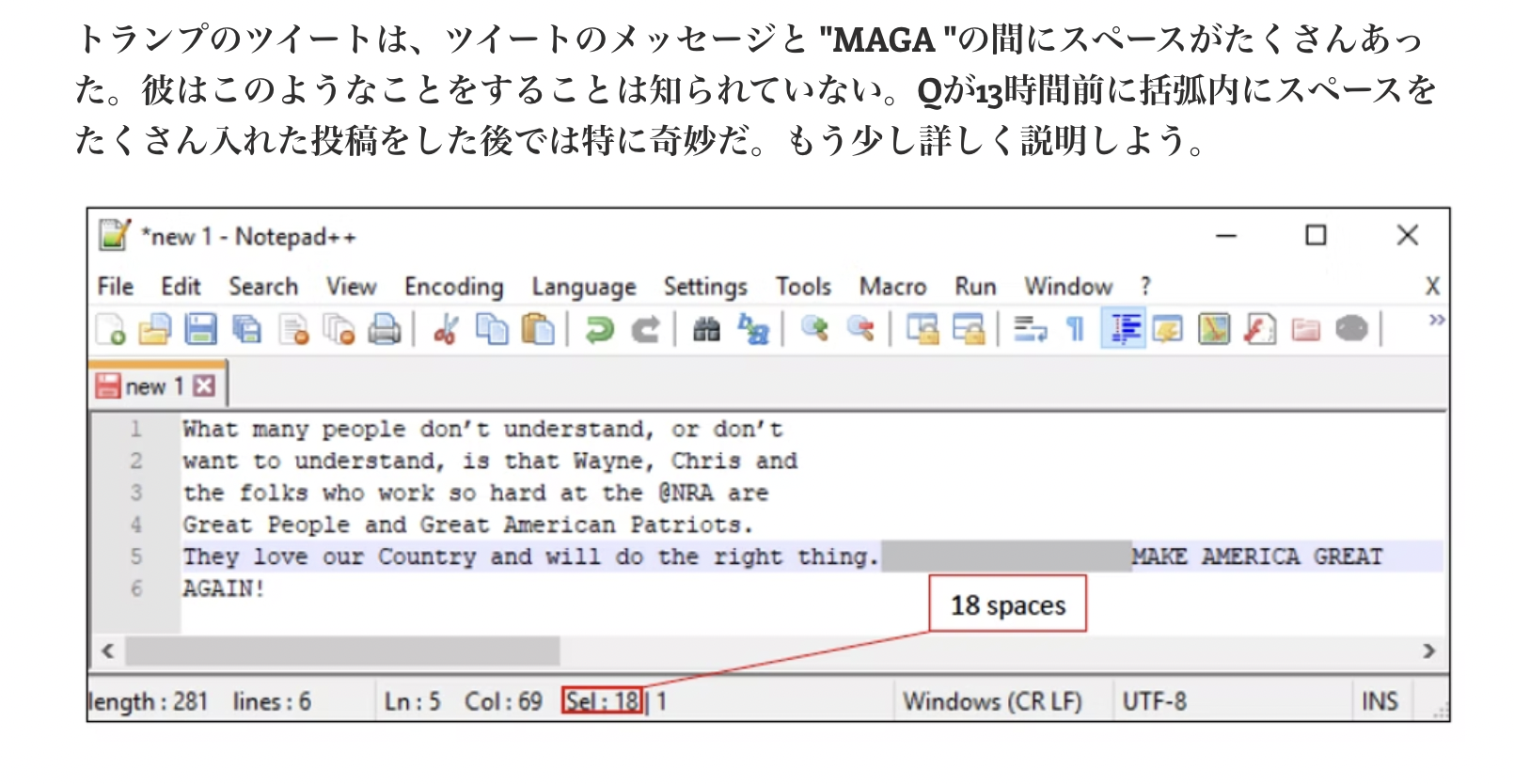Viewport: 1514px width, 784px height.
Task: Click 'Col : 69' in the status bar
Action: click(503, 701)
